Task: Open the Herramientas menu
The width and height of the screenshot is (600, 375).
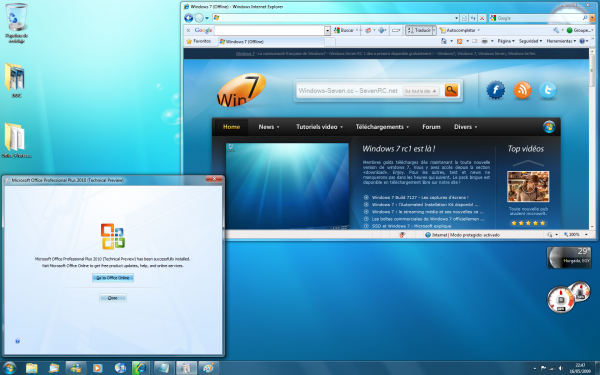Action: [x=561, y=41]
